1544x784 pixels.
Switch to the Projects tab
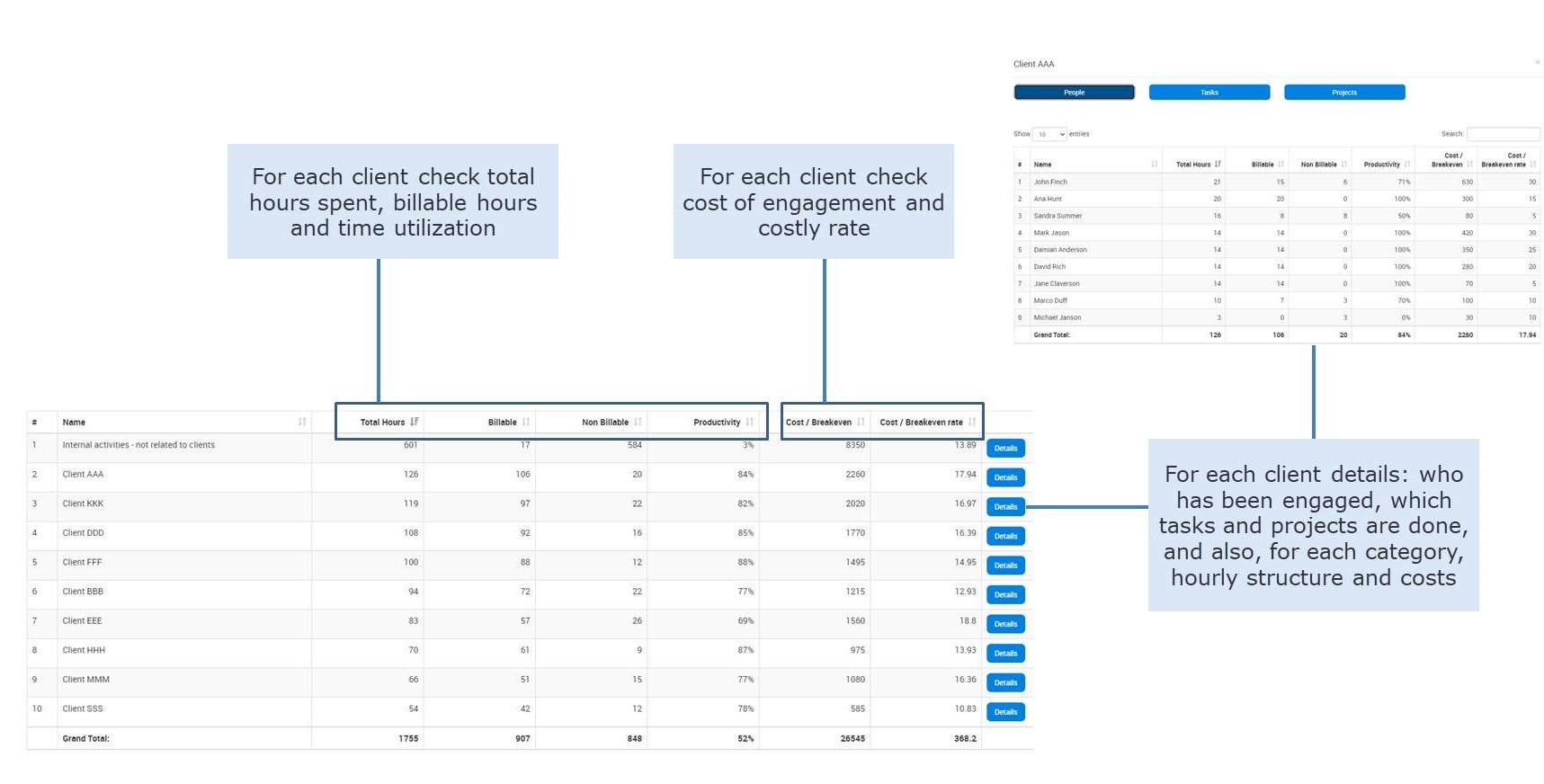[1344, 92]
